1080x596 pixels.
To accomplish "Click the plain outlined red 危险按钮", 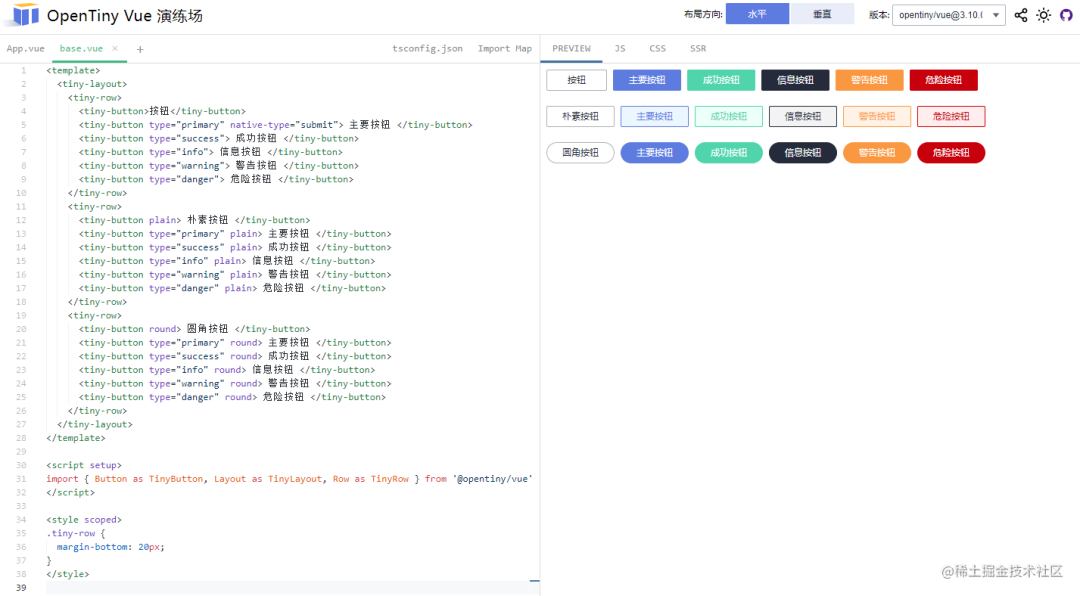I will (951, 116).
